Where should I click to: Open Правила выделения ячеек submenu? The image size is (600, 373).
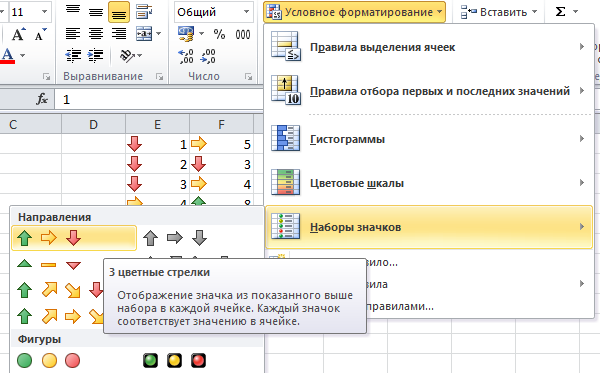(x=429, y=47)
